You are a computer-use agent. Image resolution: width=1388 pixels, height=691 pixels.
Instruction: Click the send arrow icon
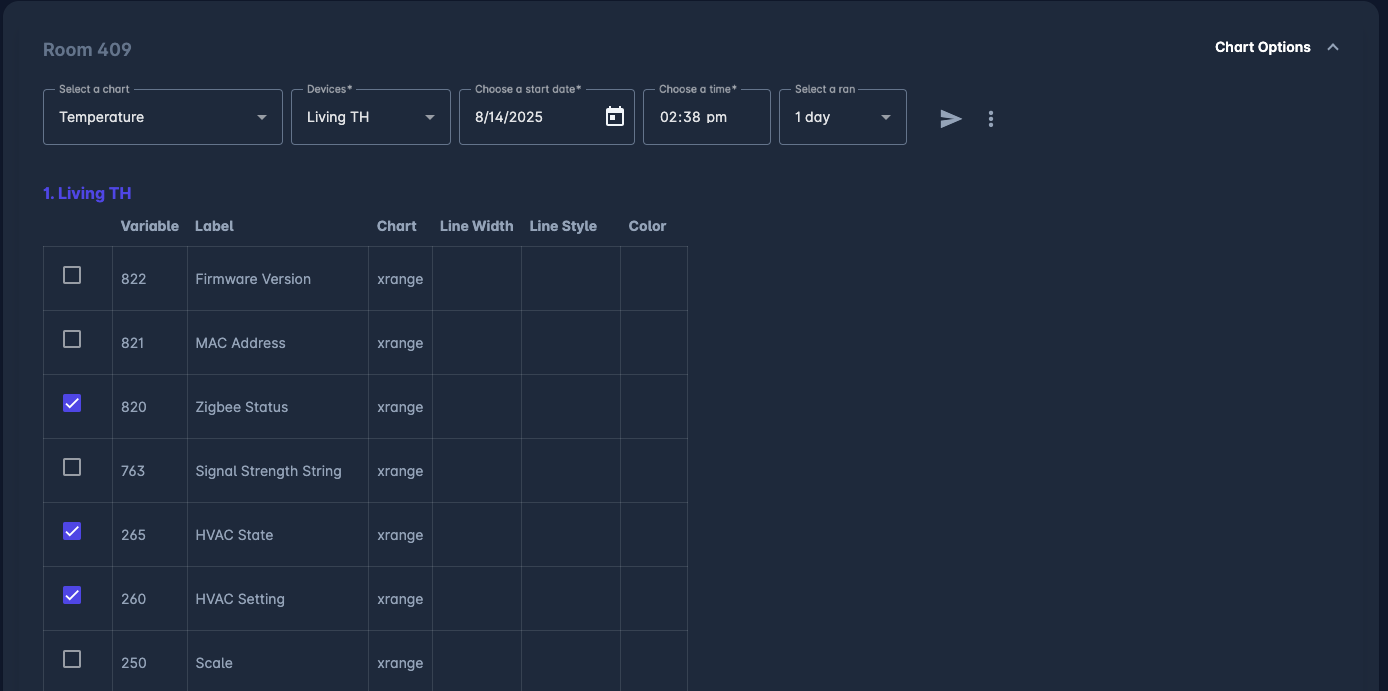pos(950,119)
